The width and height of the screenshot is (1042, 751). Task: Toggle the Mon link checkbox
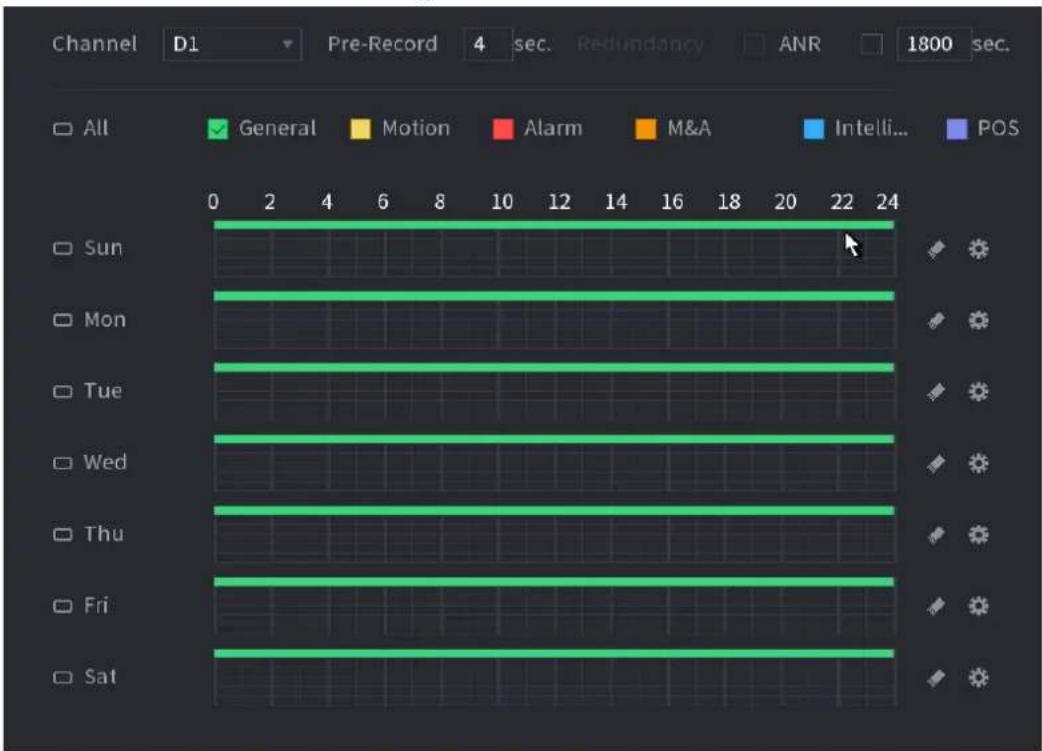coord(62,320)
